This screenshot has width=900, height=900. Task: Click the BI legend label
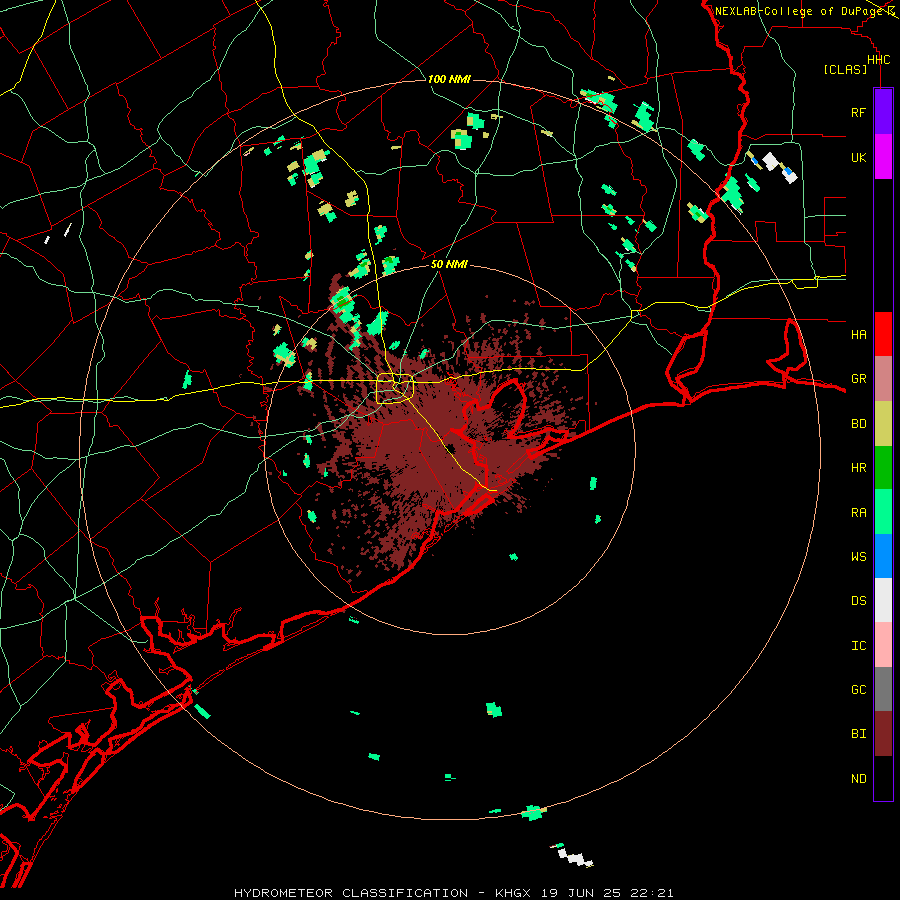click(859, 734)
